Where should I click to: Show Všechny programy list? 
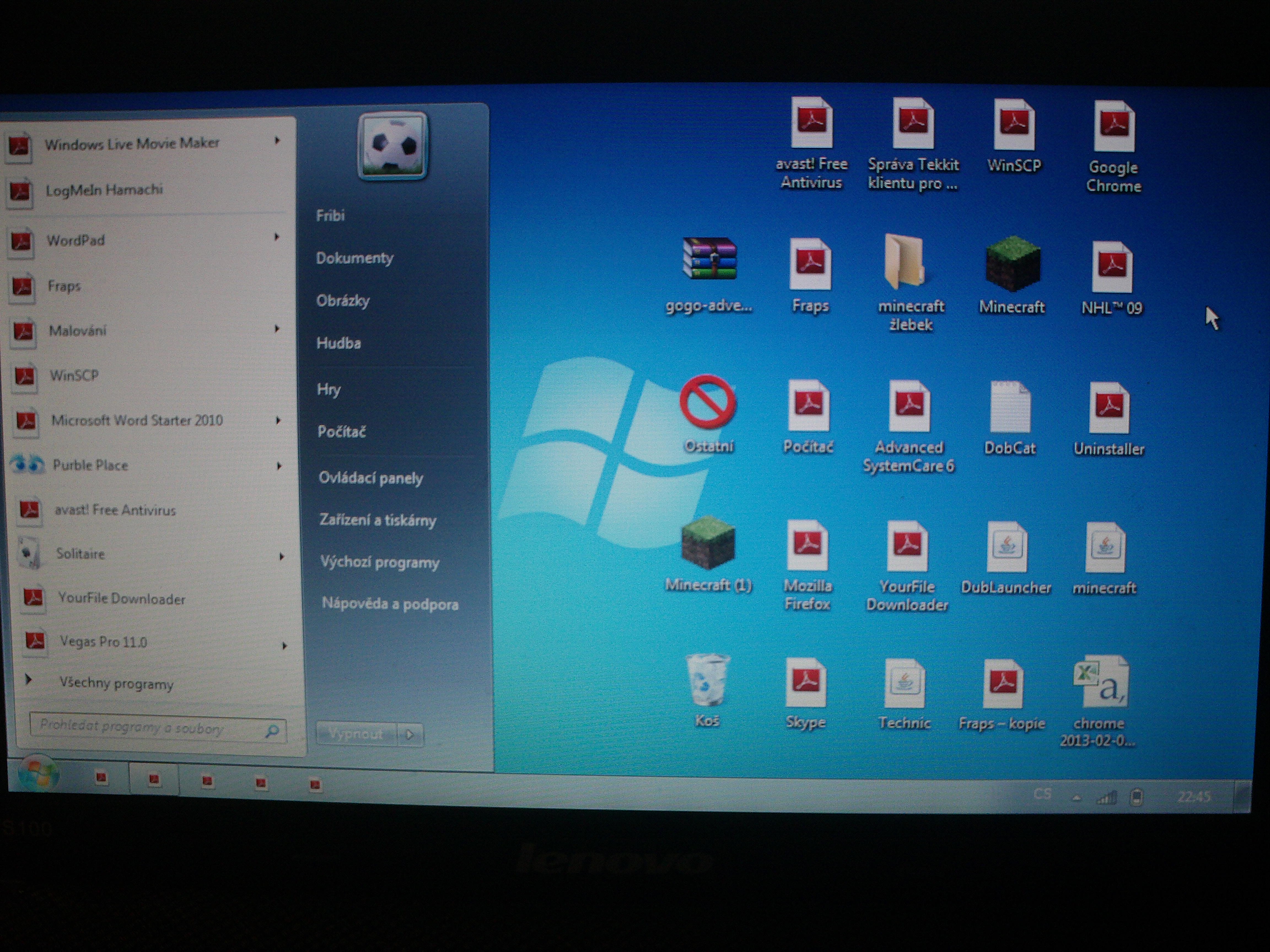point(116,683)
